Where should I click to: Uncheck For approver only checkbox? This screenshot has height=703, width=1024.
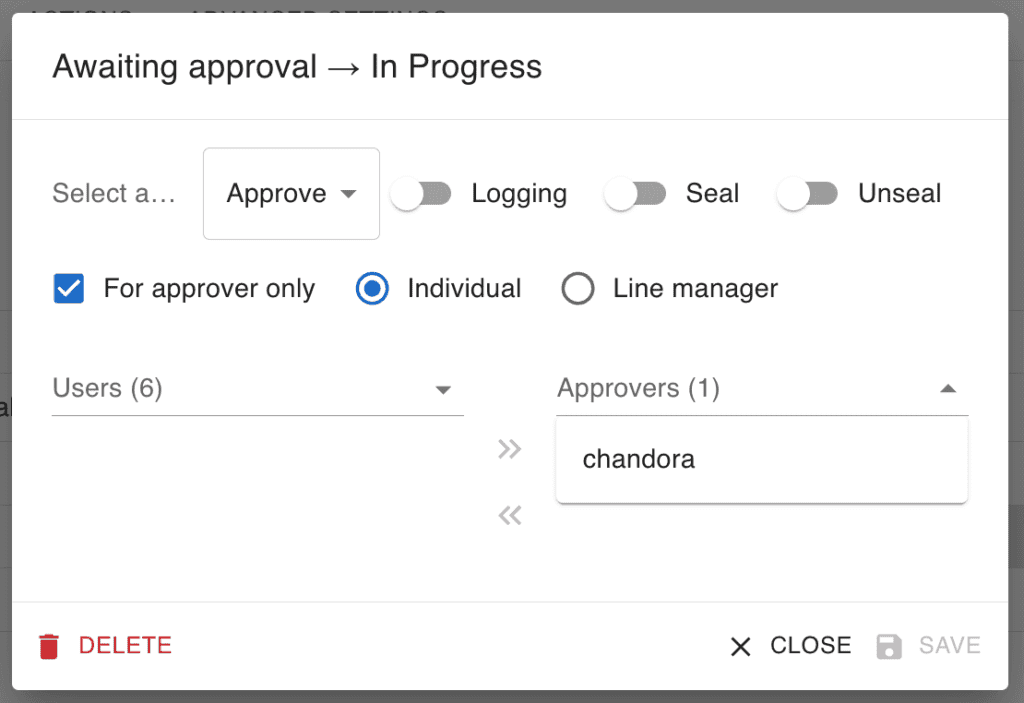[x=69, y=288]
